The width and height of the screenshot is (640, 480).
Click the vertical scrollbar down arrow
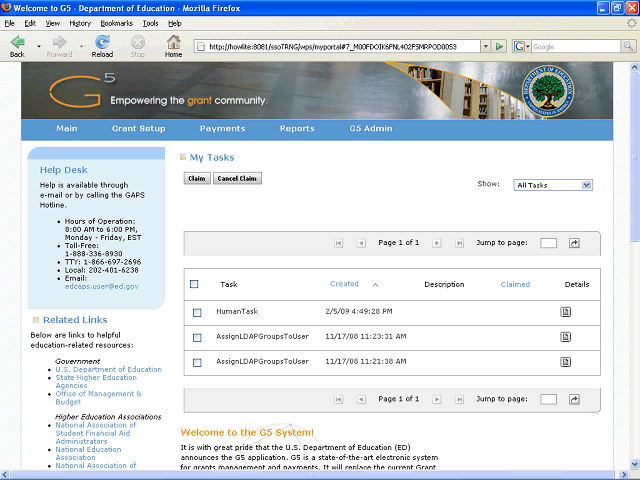635,464
